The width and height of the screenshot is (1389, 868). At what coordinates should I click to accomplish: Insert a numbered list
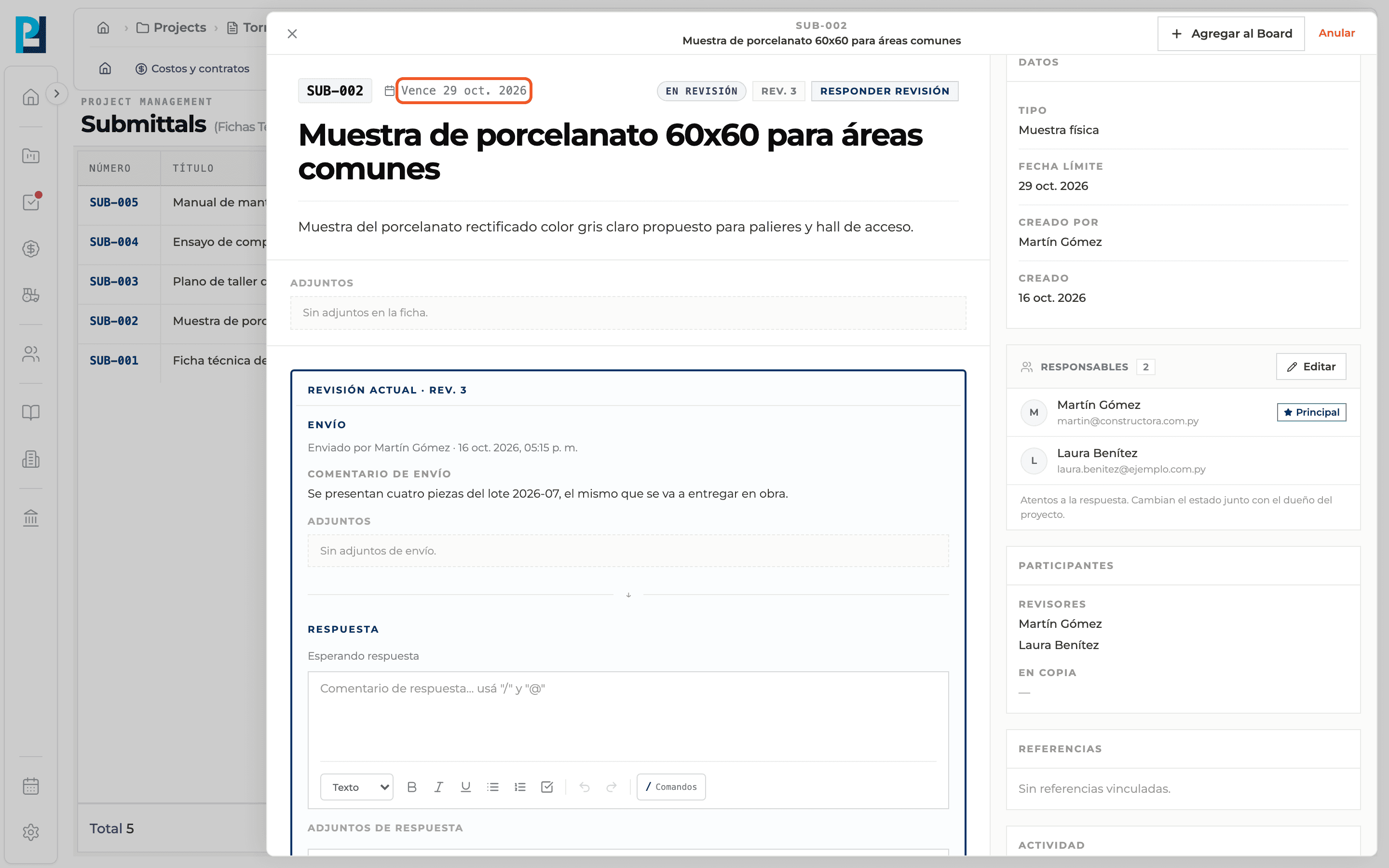click(520, 787)
